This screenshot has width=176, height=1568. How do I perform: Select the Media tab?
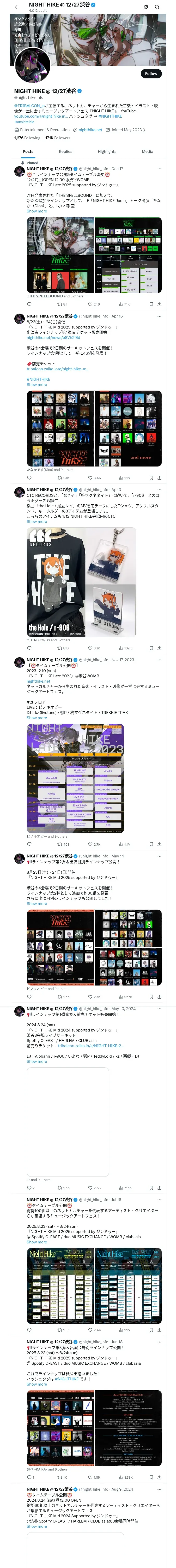point(148,152)
